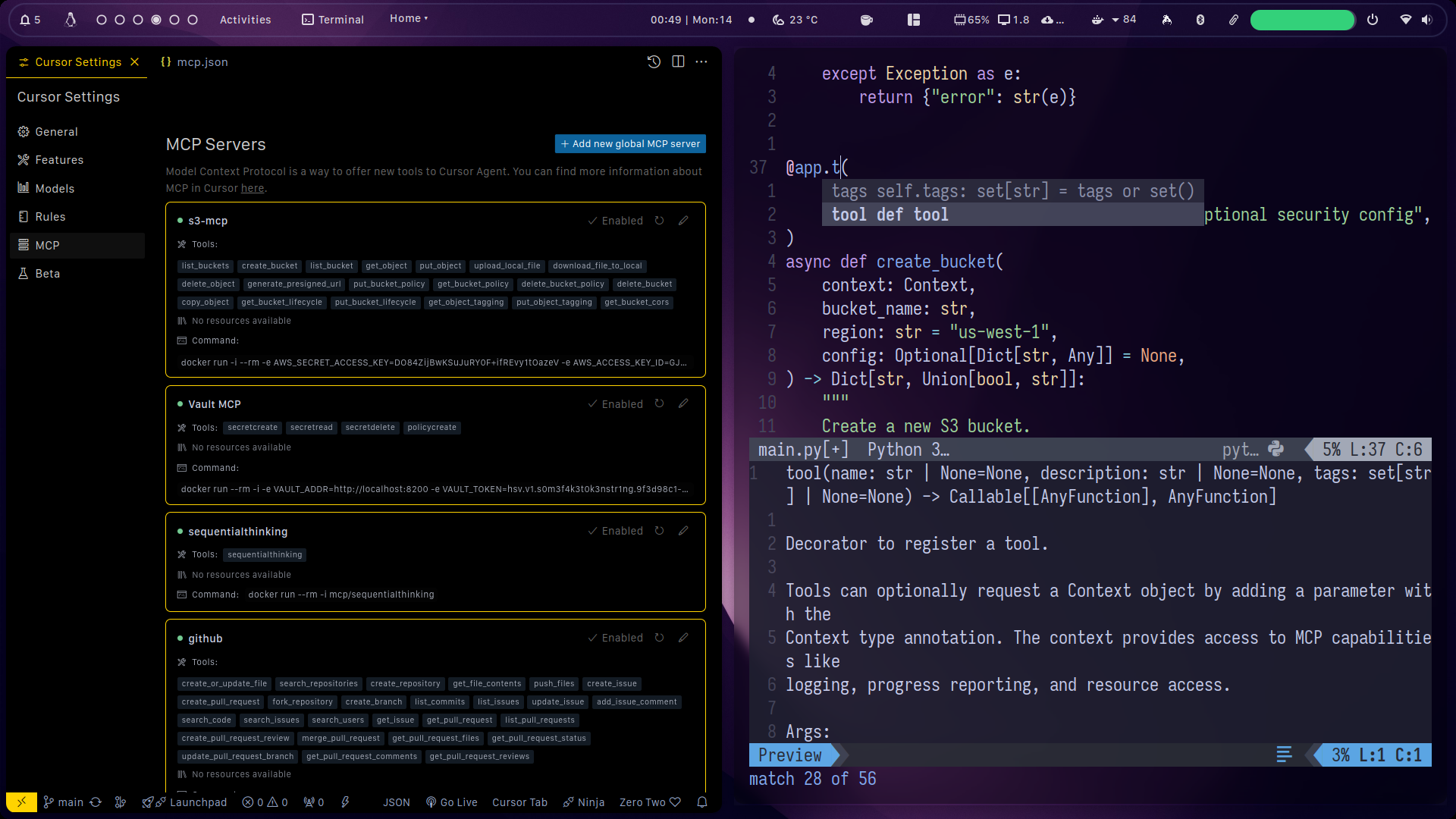Edit the Vault MCP server configuration
The width and height of the screenshot is (1456, 819).
[x=683, y=404]
